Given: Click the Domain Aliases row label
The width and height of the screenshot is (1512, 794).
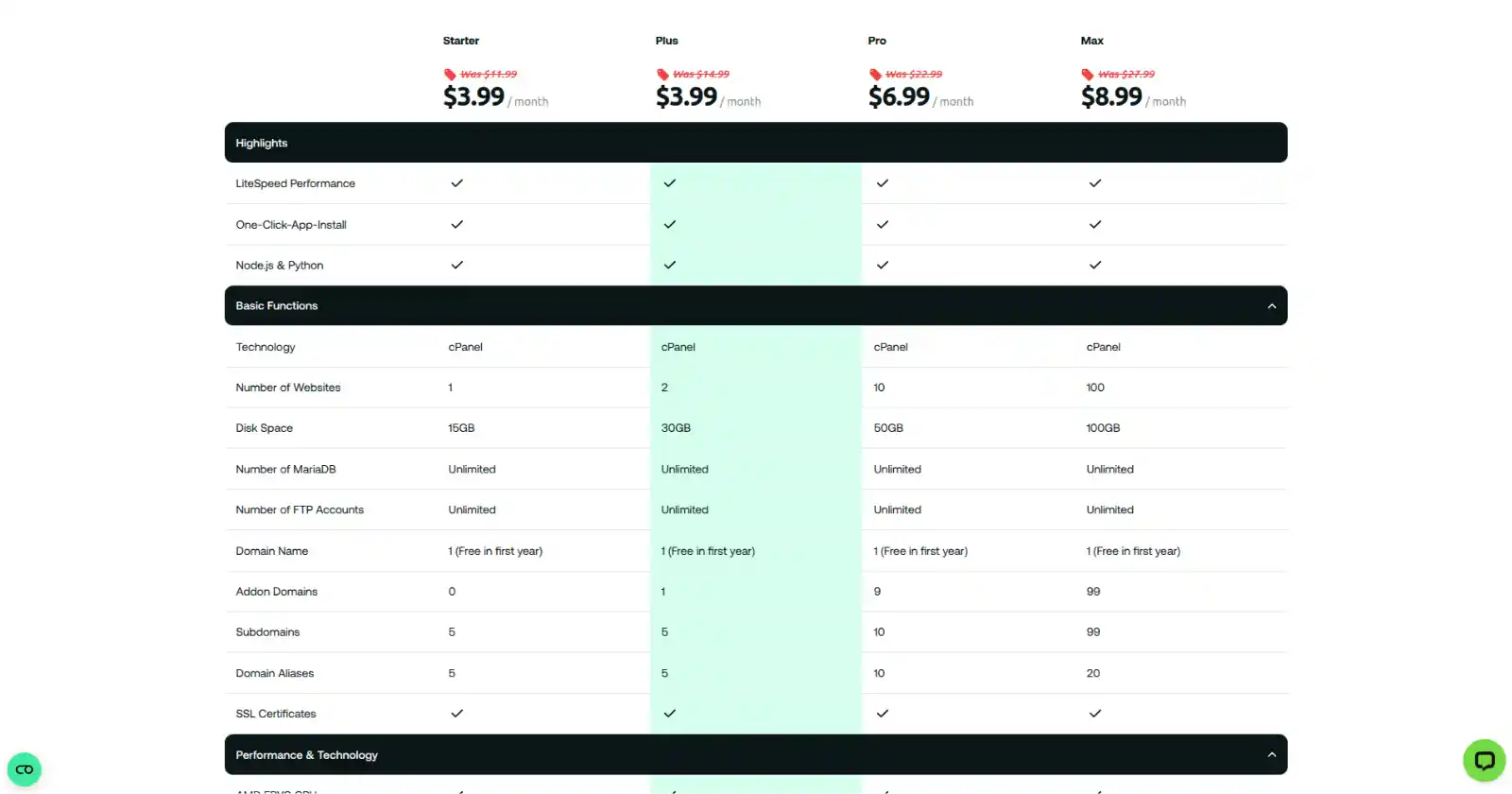Looking at the screenshot, I should [x=275, y=673].
